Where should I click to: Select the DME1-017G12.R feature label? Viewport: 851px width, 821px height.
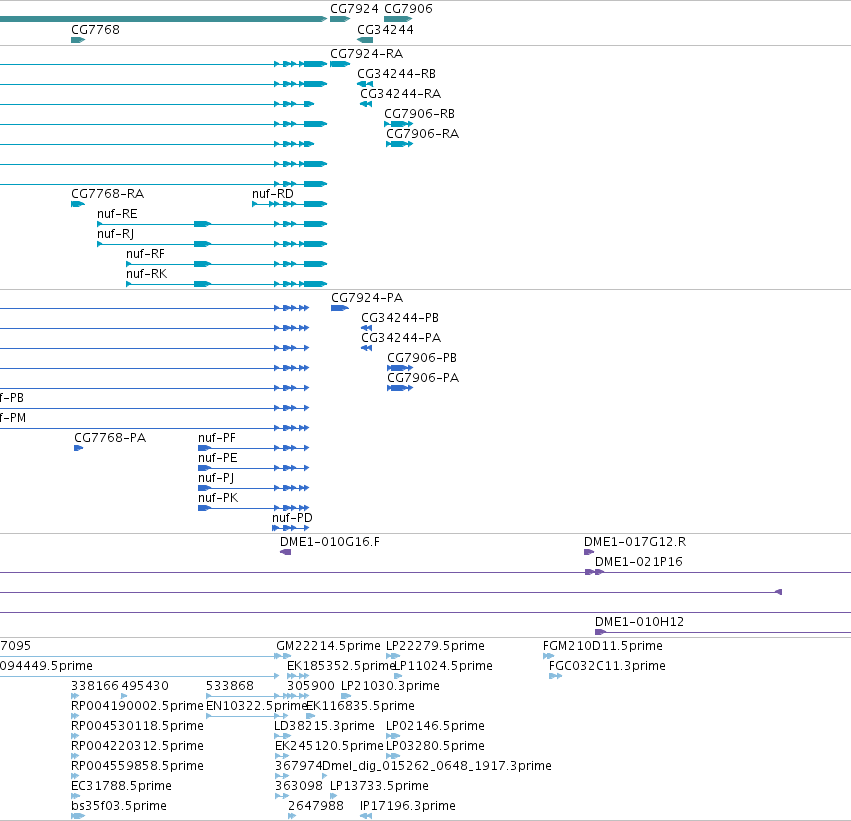[x=634, y=542]
